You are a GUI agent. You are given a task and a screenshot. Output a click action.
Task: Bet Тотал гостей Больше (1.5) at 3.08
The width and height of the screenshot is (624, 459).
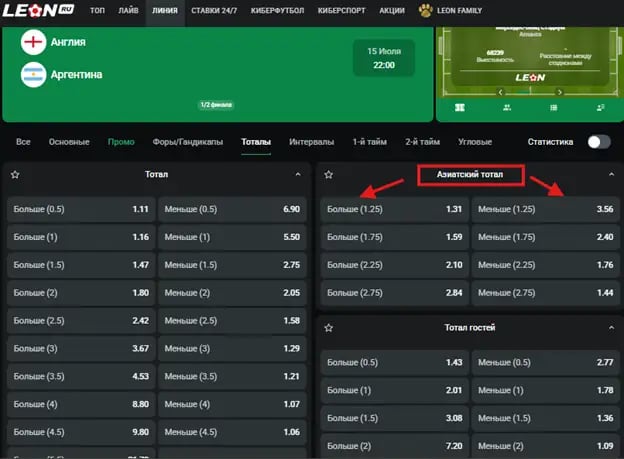(x=395, y=418)
